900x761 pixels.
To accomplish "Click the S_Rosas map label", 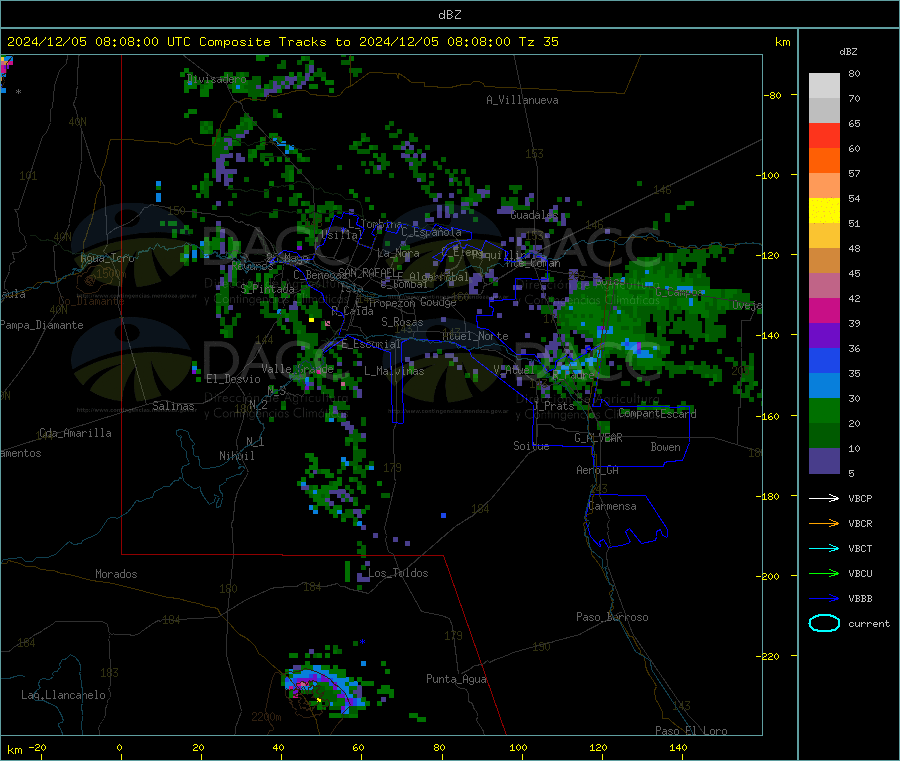I will click(402, 323).
